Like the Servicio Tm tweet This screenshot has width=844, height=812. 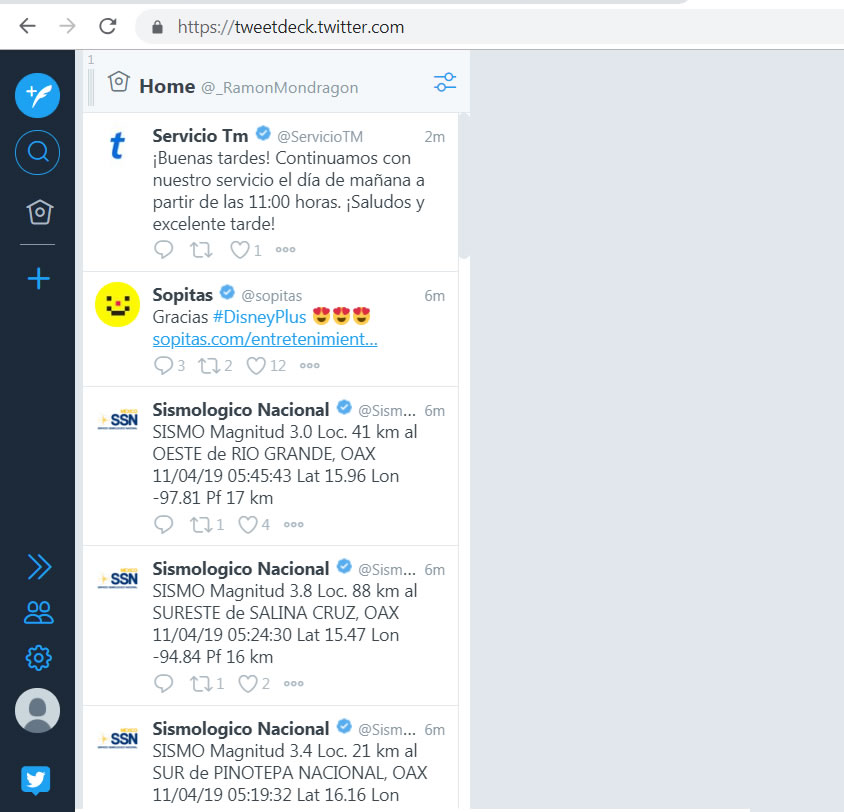[x=240, y=250]
